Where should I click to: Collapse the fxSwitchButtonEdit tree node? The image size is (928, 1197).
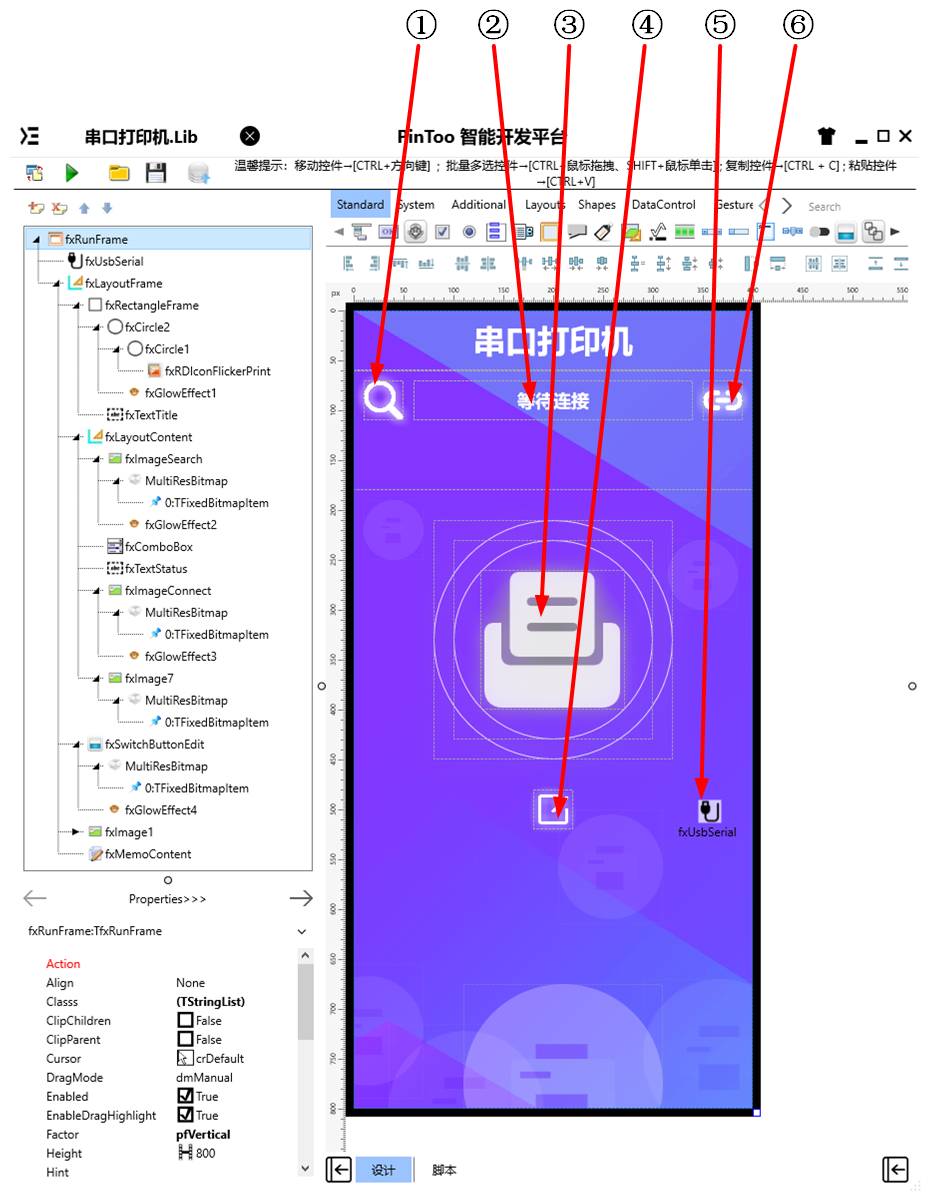coord(76,745)
